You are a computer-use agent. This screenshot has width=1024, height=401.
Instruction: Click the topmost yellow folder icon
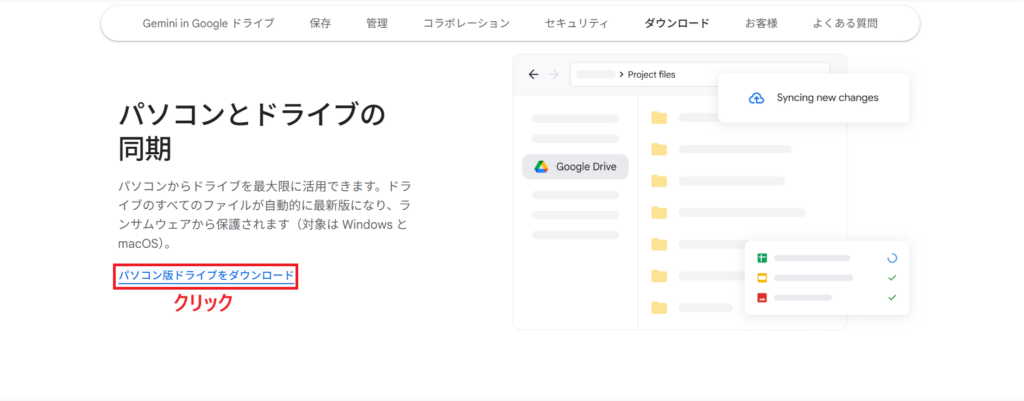coord(658,118)
